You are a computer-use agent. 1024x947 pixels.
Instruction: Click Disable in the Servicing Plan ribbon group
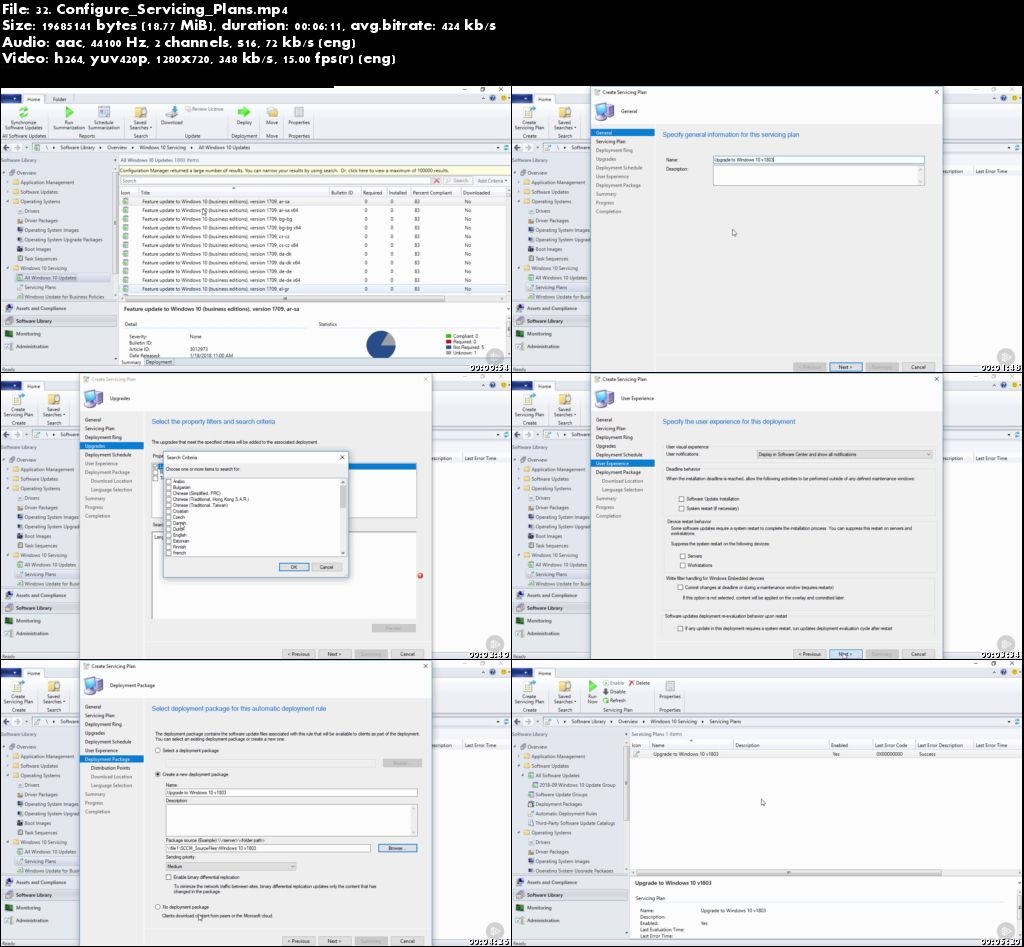pos(614,692)
